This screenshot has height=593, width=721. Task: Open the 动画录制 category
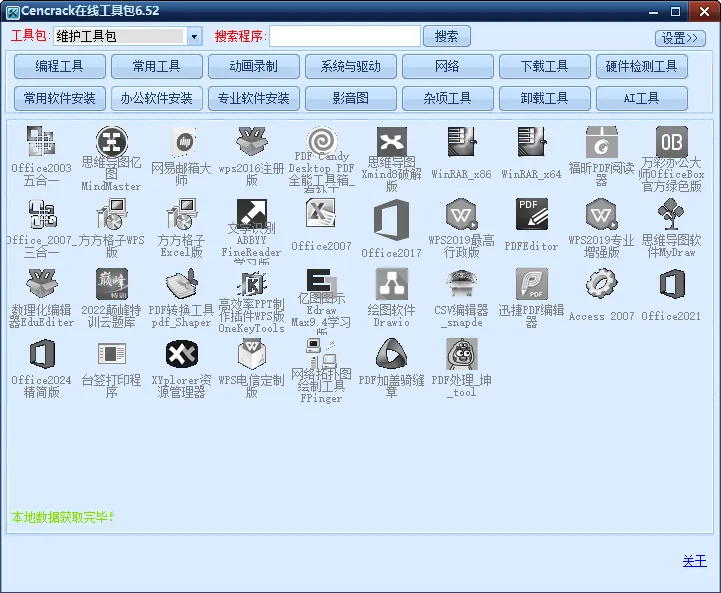pos(254,67)
